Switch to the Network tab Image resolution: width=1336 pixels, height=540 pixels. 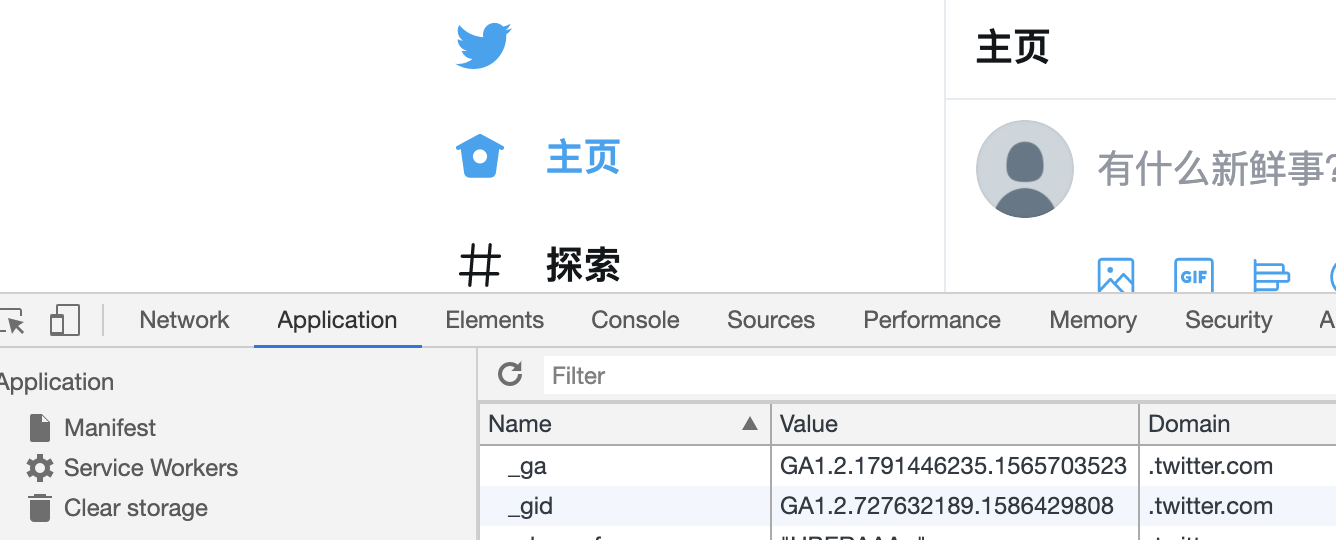click(x=184, y=320)
